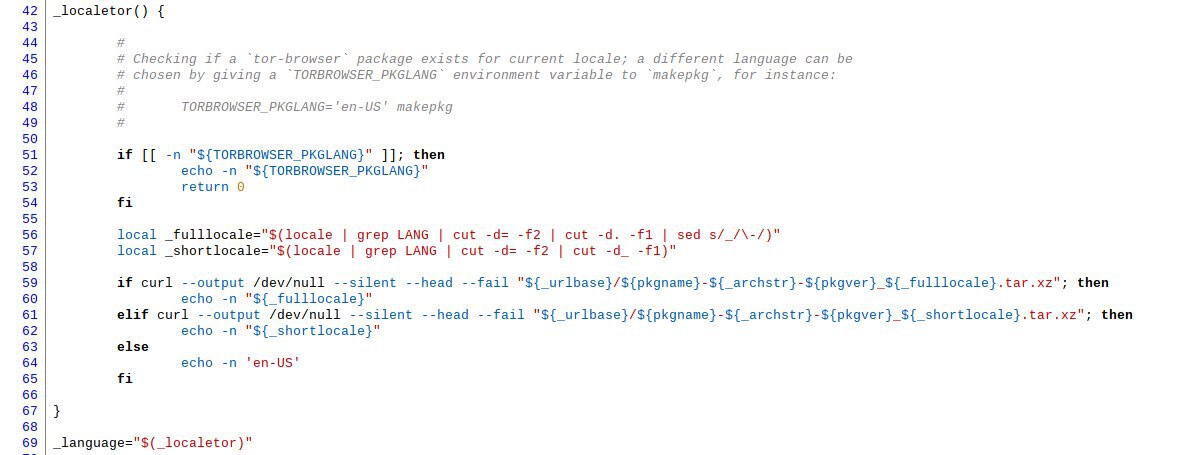Click line number 59 in the gutter
The height and width of the screenshot is (455, 1194).
(x=30, y=283)
